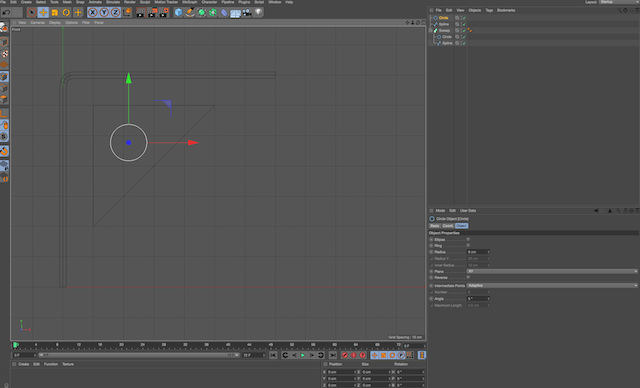Click the Render to Picture Viewer icon

(153, 13)
